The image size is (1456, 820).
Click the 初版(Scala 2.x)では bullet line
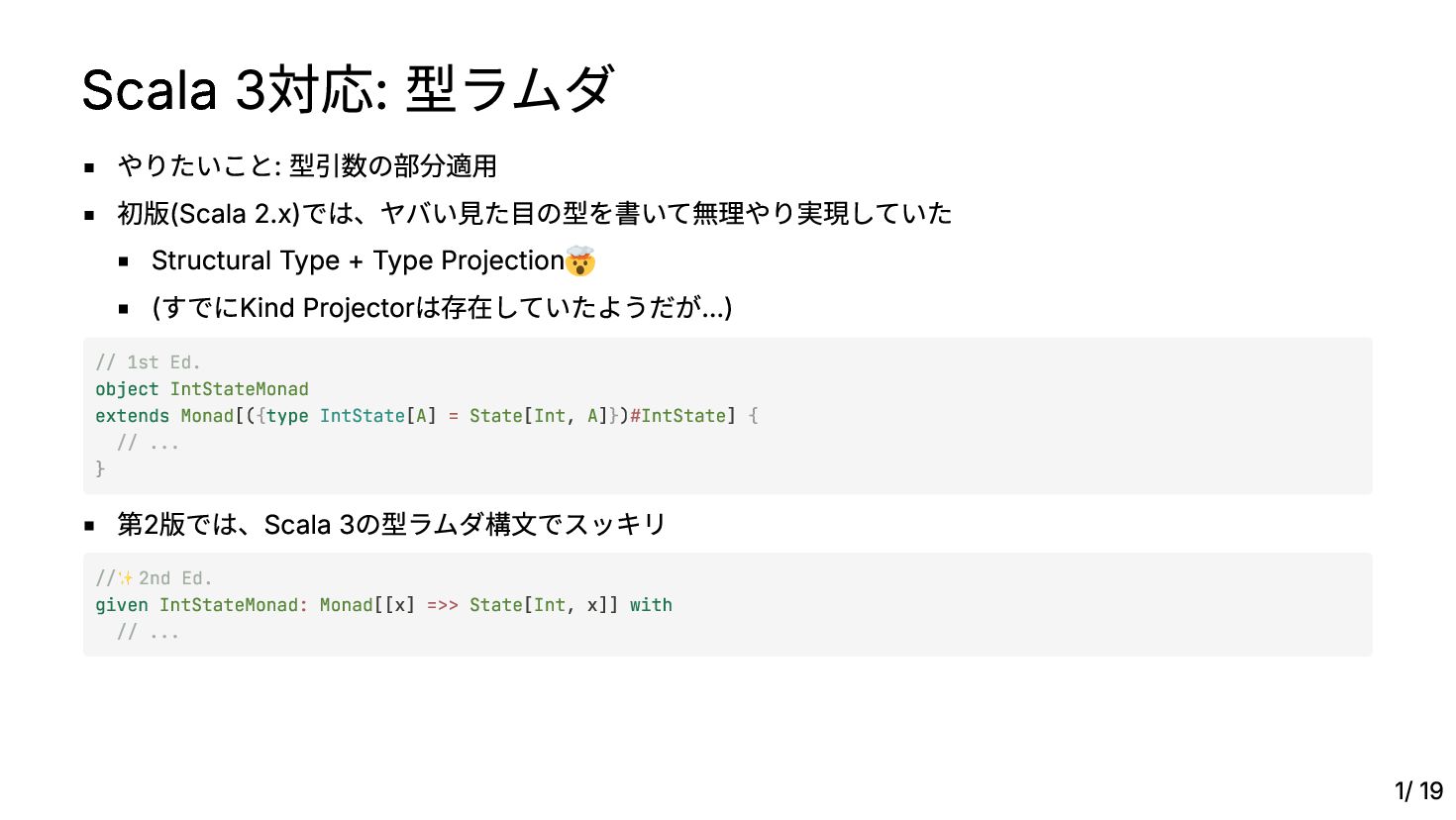535,214
